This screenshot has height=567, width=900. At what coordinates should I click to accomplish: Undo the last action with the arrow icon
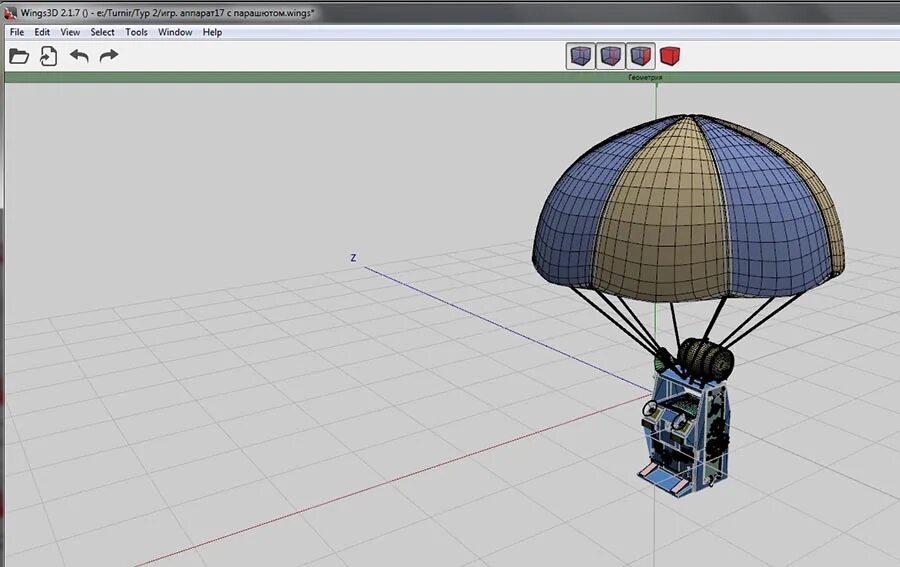pos(79,56)
